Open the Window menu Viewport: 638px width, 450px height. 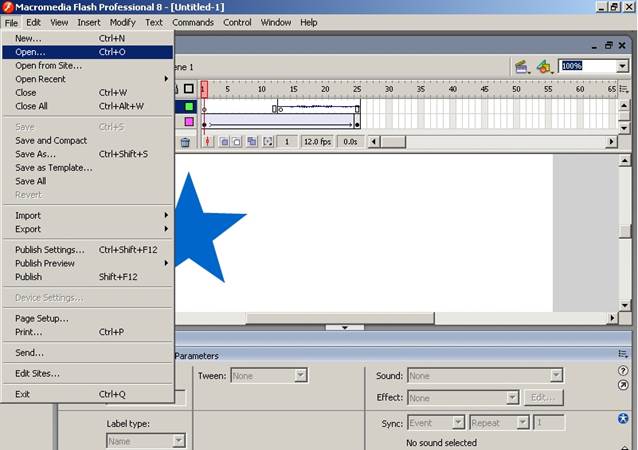coord(276,23)
